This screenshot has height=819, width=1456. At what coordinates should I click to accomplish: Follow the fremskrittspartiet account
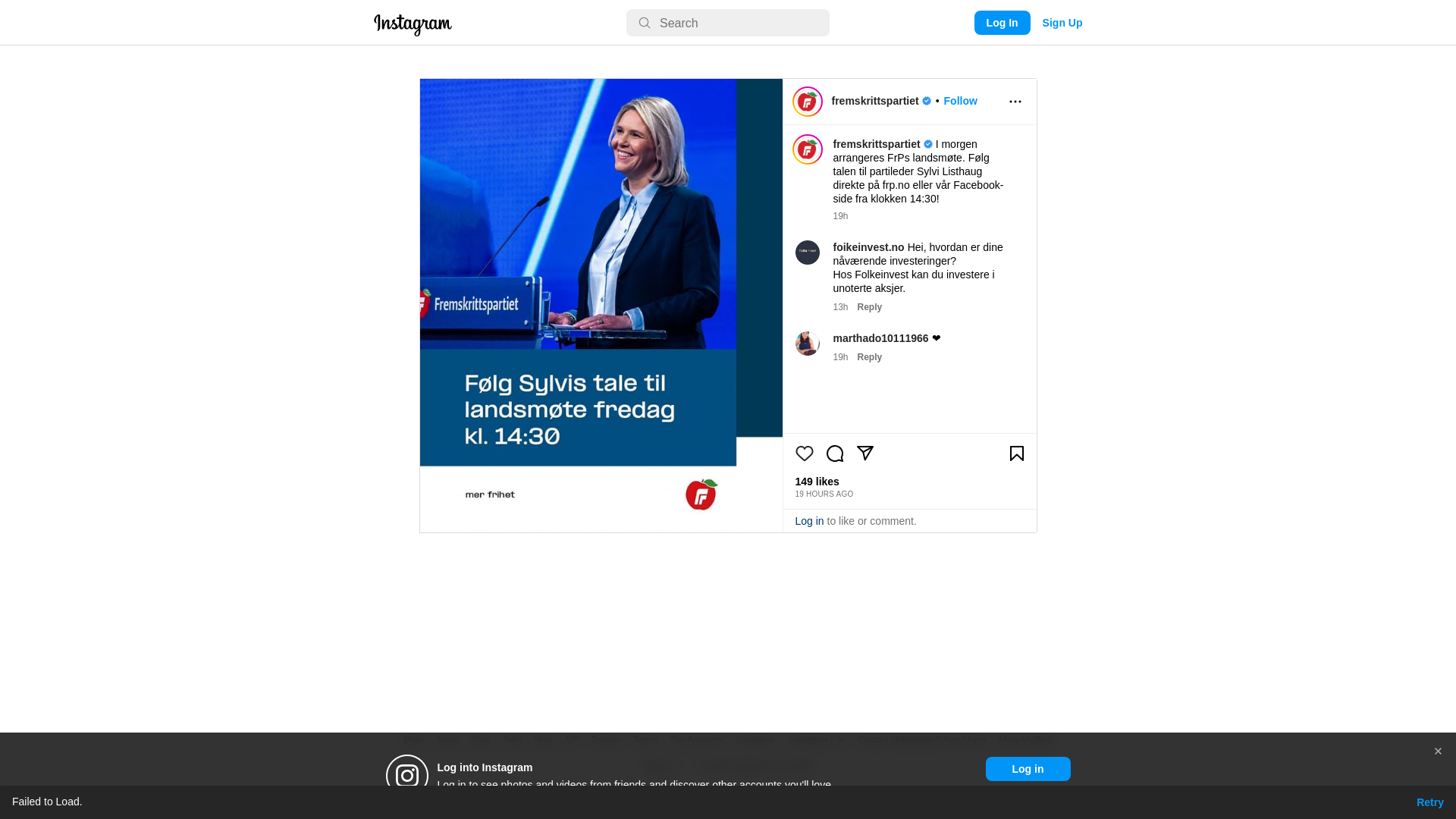960,101
